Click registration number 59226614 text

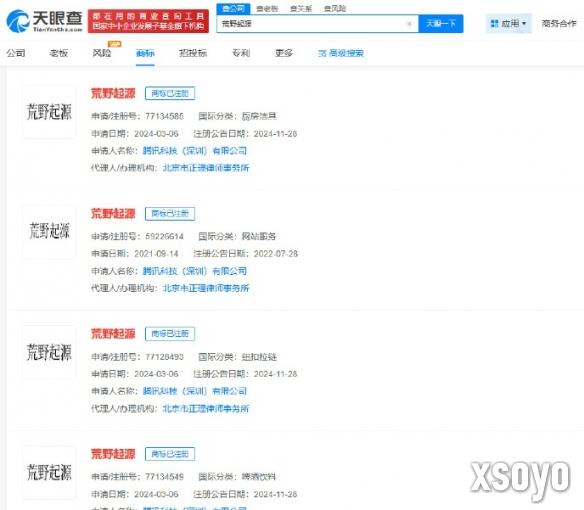(164, 236)
